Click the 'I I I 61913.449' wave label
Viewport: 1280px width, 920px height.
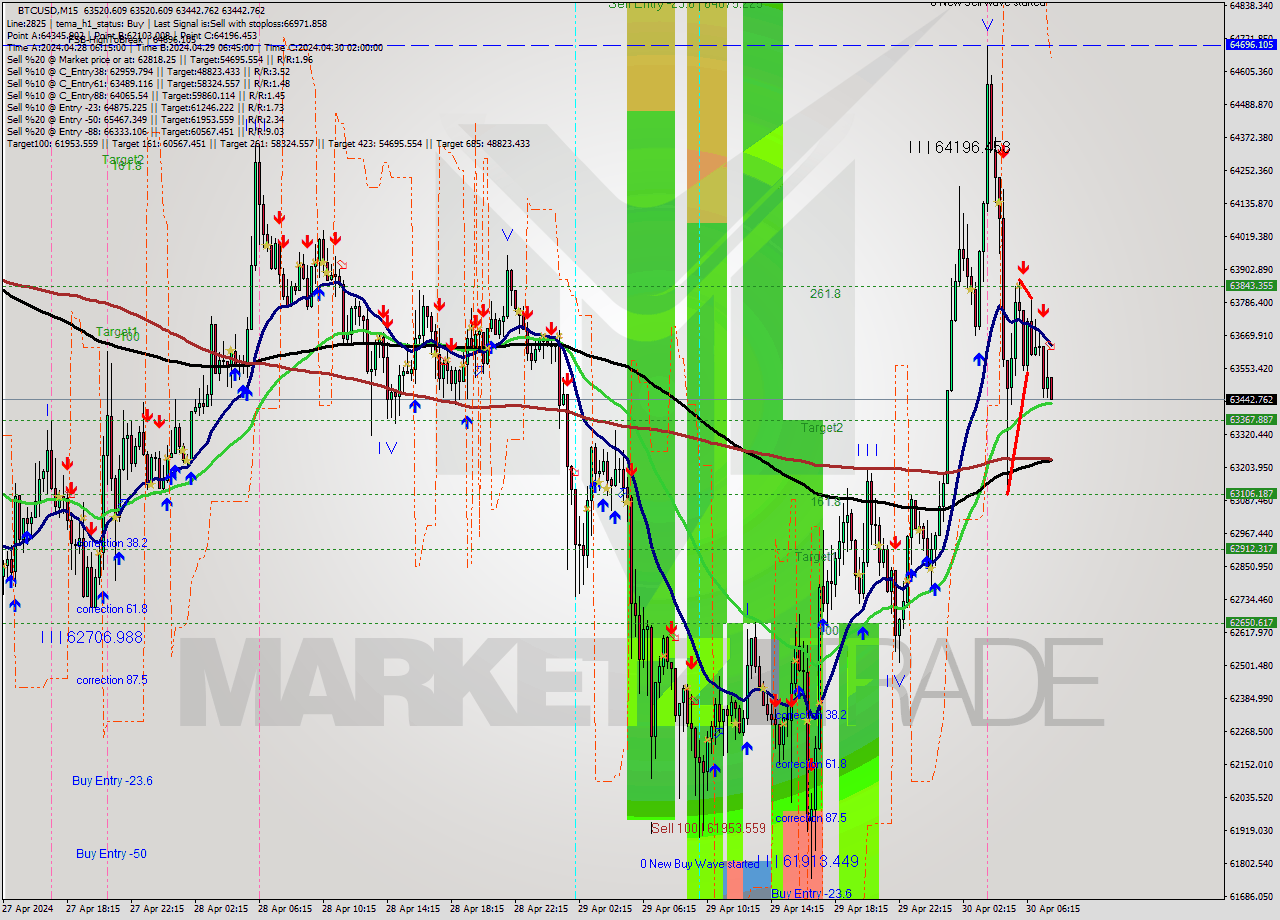(x=807, y=861)
